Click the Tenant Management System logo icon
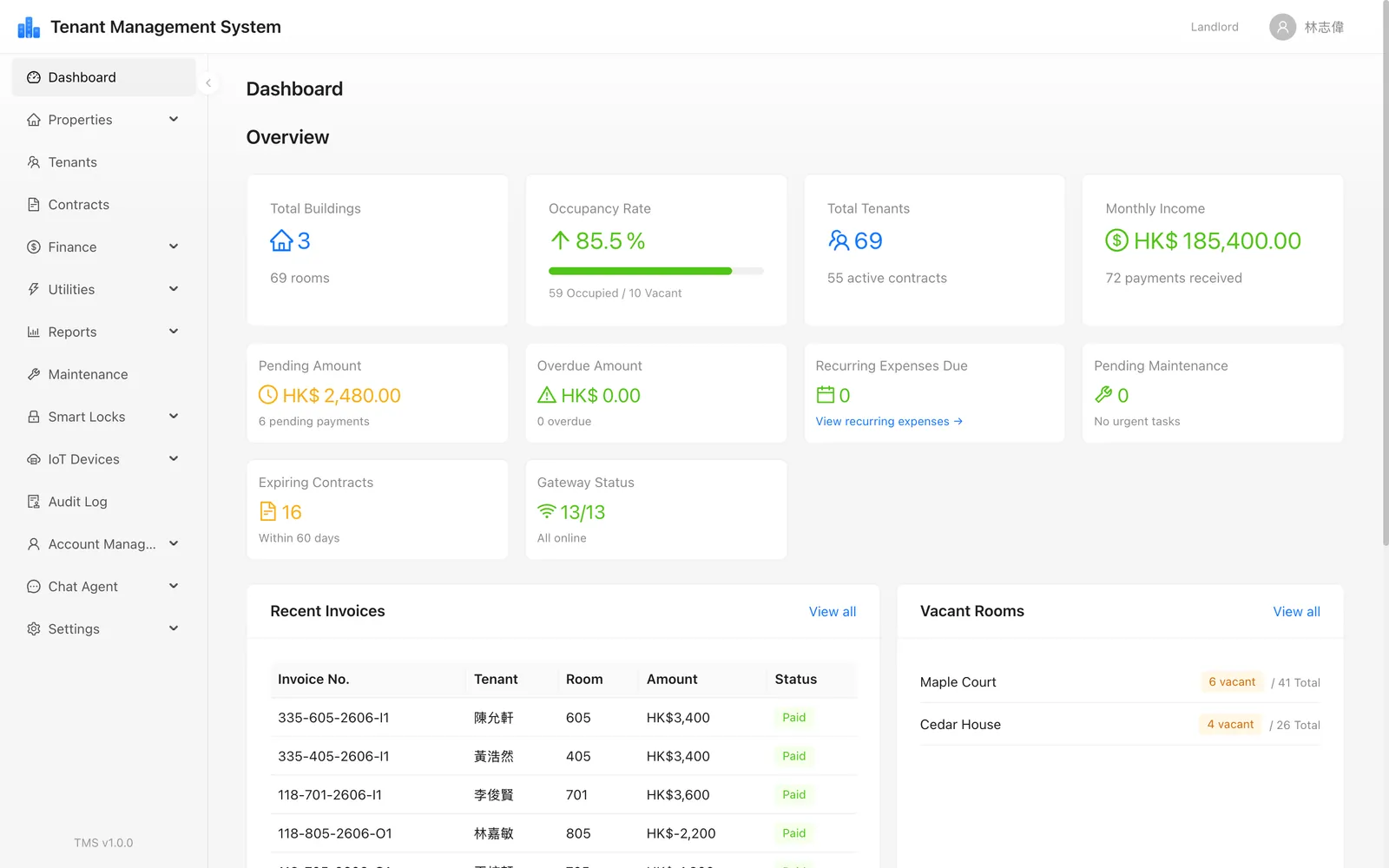1389x868 pixels. [x=29, y=28]
